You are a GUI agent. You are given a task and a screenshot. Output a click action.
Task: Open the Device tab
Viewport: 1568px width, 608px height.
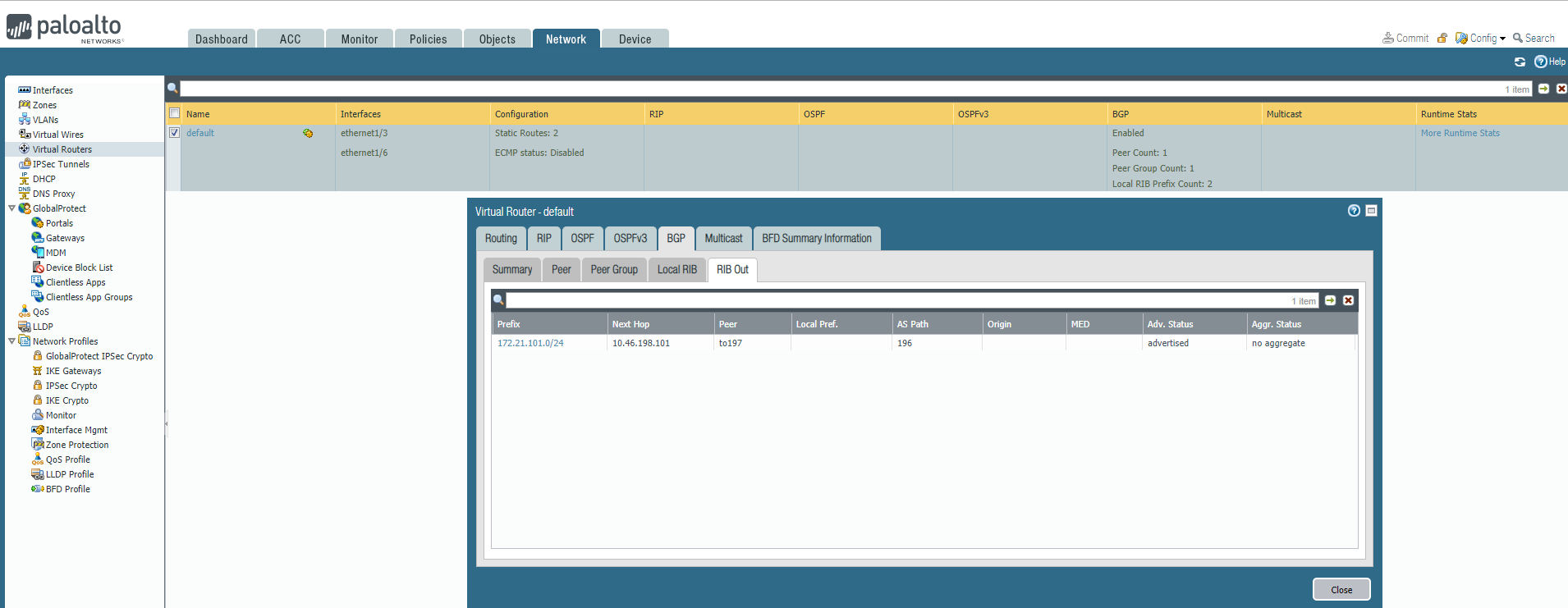pyautogui.click(x=635, y=39)
